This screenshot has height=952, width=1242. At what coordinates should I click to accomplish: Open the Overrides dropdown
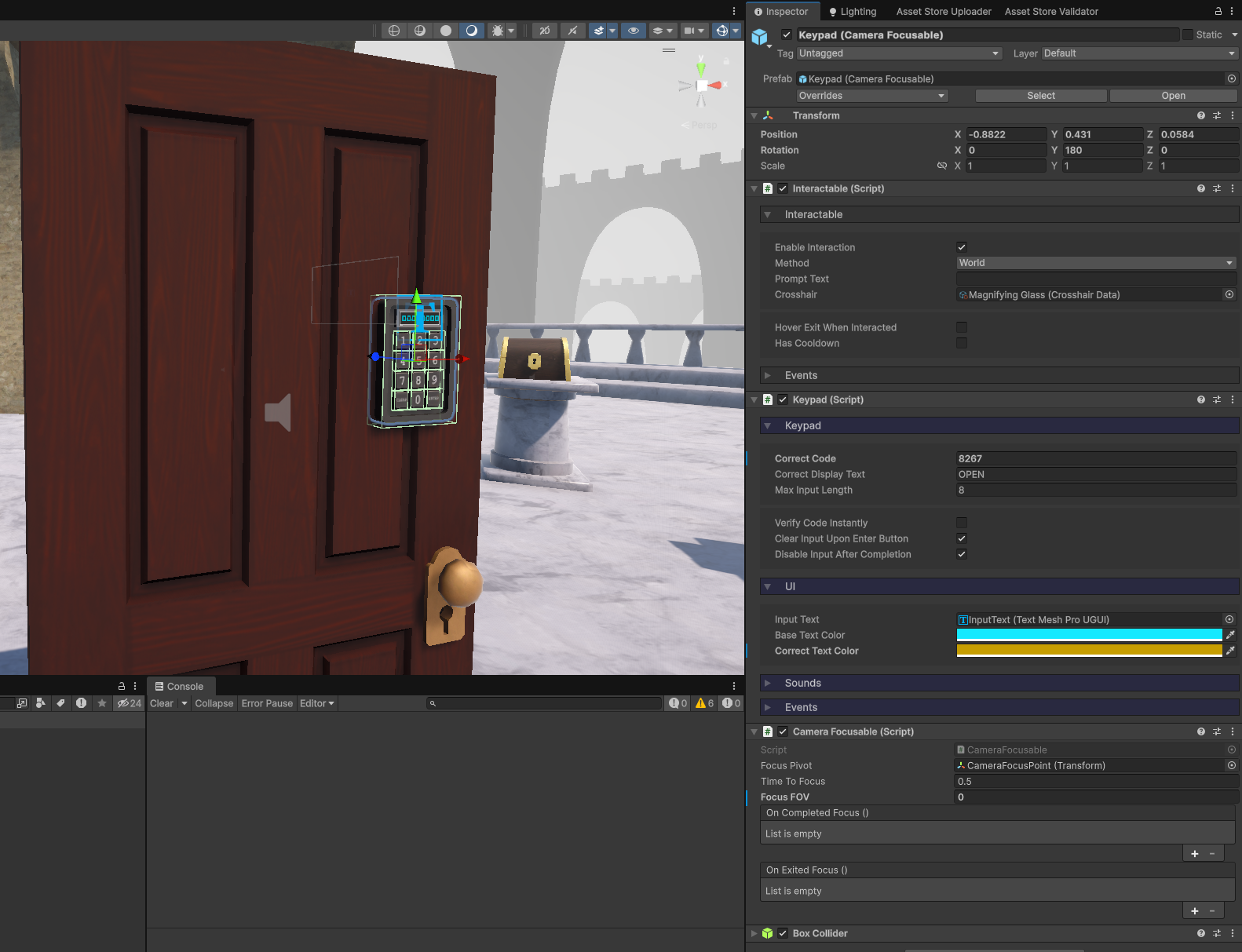[x=871, y=96]
